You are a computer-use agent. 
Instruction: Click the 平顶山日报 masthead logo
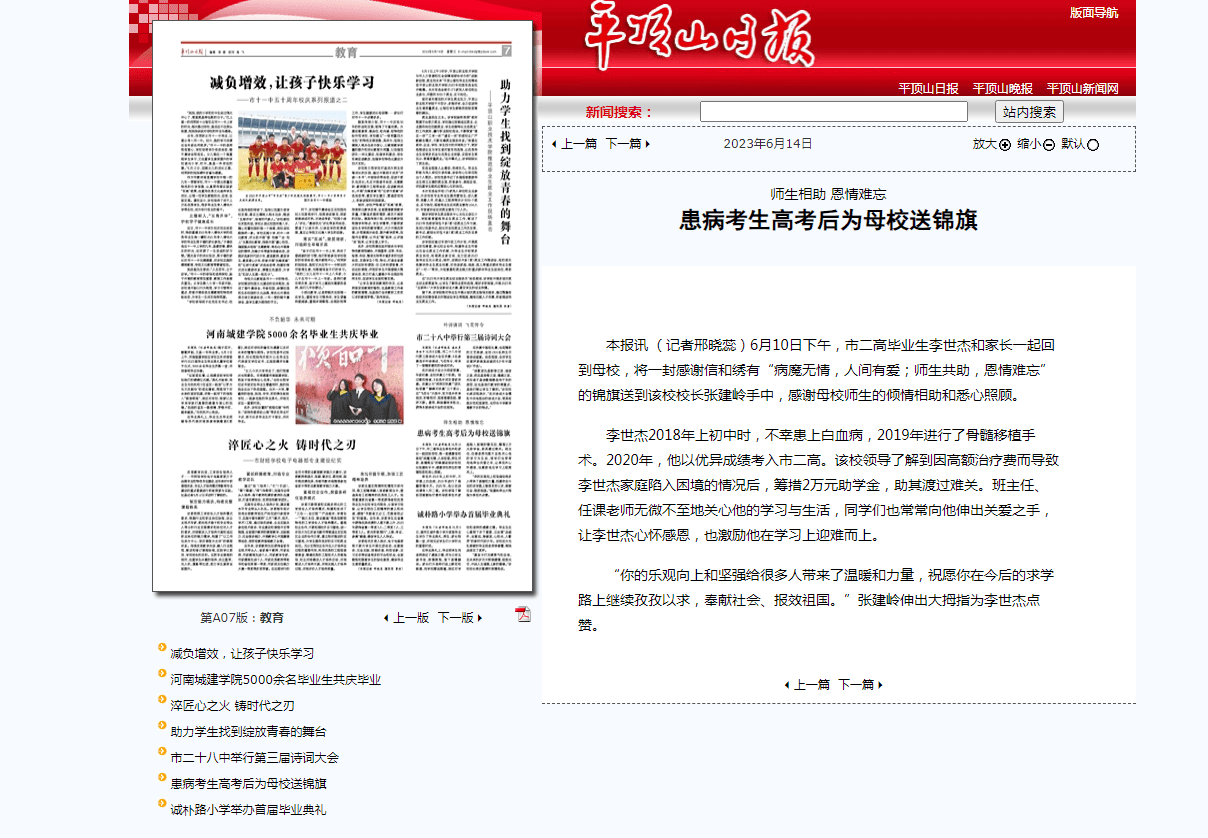pyautogui.click(x=699, y=37)
